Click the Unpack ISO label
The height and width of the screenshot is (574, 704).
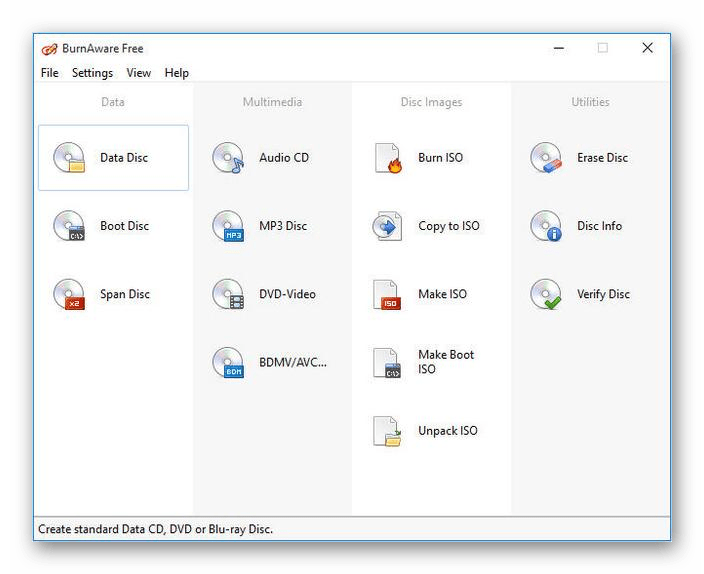[x=448, y=431]
